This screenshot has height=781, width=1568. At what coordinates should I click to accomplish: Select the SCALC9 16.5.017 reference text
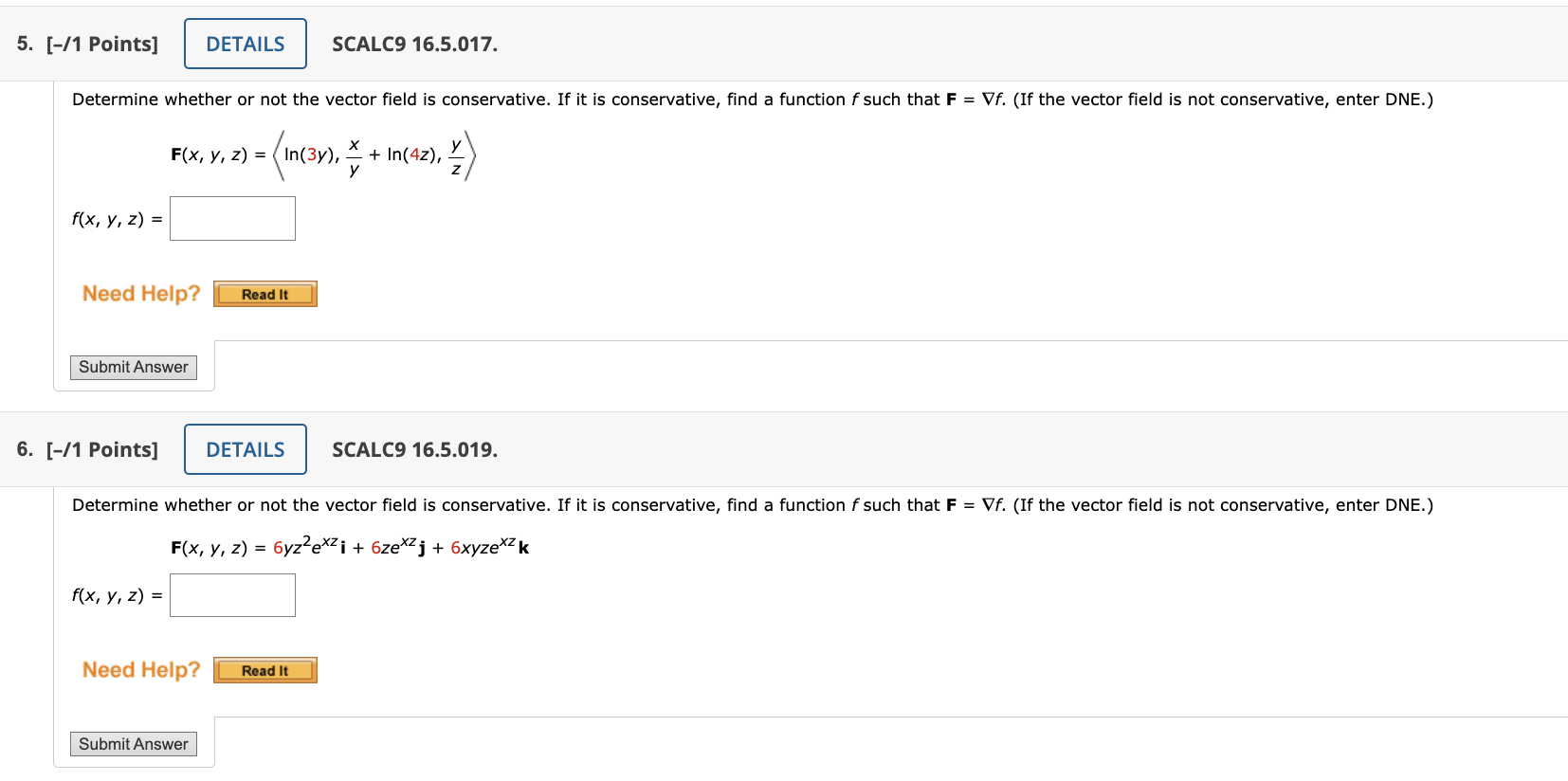coord(414,44)
